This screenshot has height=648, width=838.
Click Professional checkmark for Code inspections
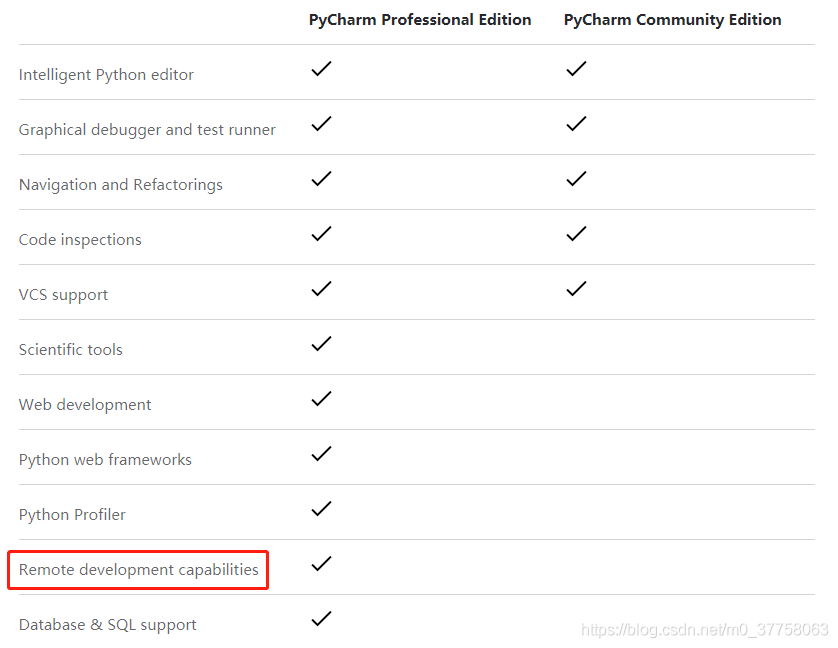321,234
